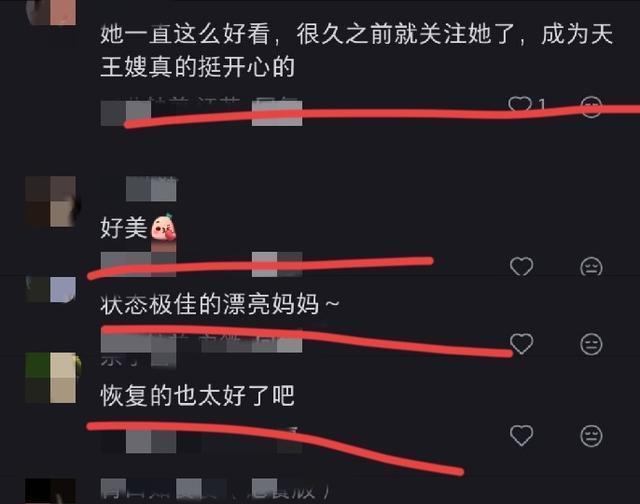Viewport: 640px width, 504px height.
Task: Open the top commenter's partially visible avatar
Action: click(51, 12)
